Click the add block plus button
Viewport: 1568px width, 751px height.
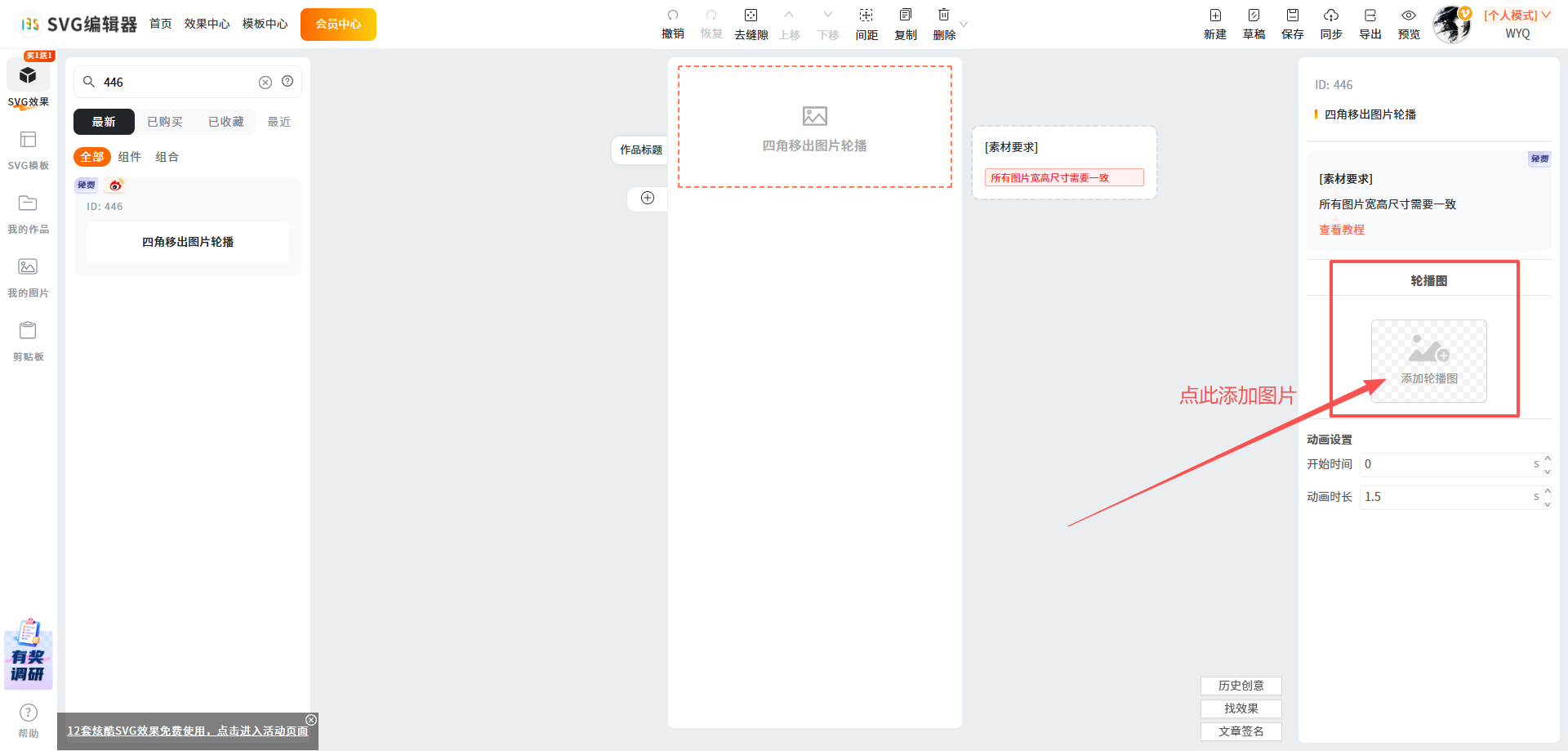(648, 198)
